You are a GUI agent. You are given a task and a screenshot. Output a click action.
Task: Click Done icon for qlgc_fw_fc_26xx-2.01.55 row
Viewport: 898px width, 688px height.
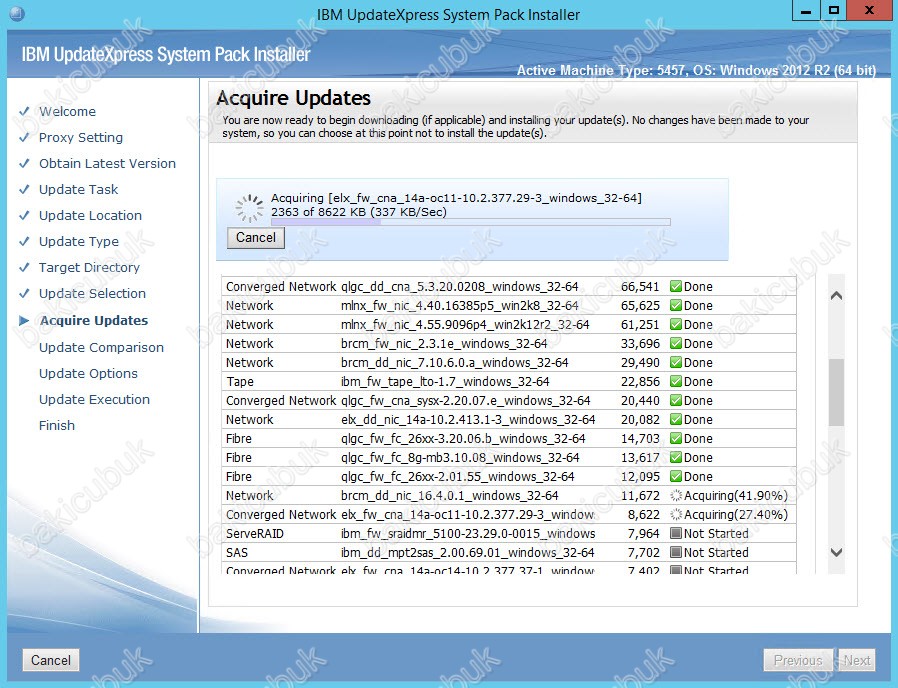click(x=676, y=476)
